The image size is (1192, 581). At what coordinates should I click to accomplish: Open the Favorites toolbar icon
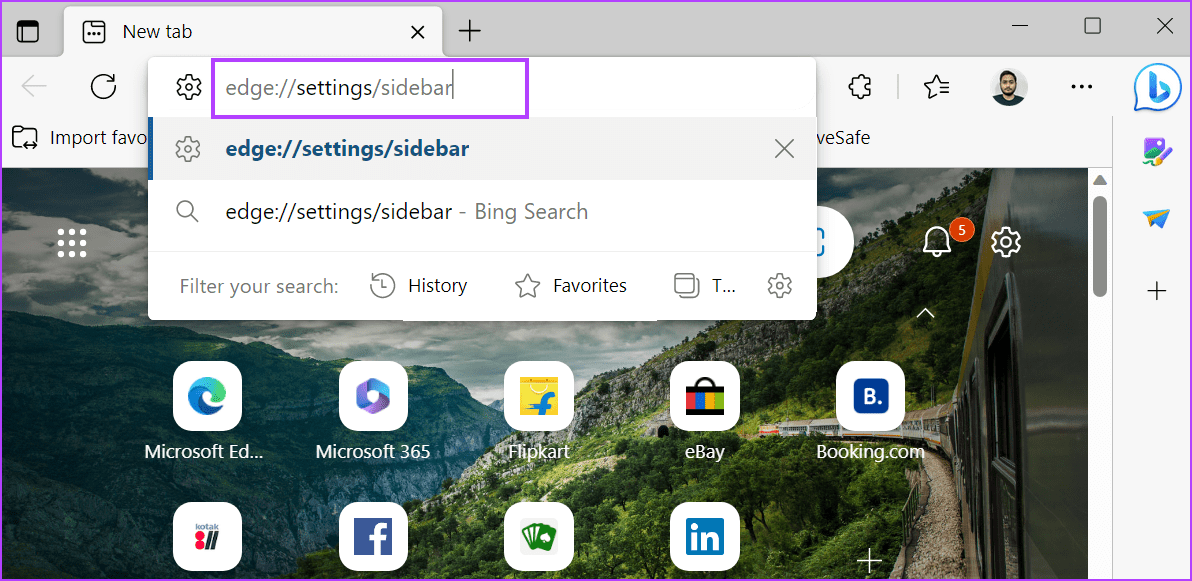[936, 87]
